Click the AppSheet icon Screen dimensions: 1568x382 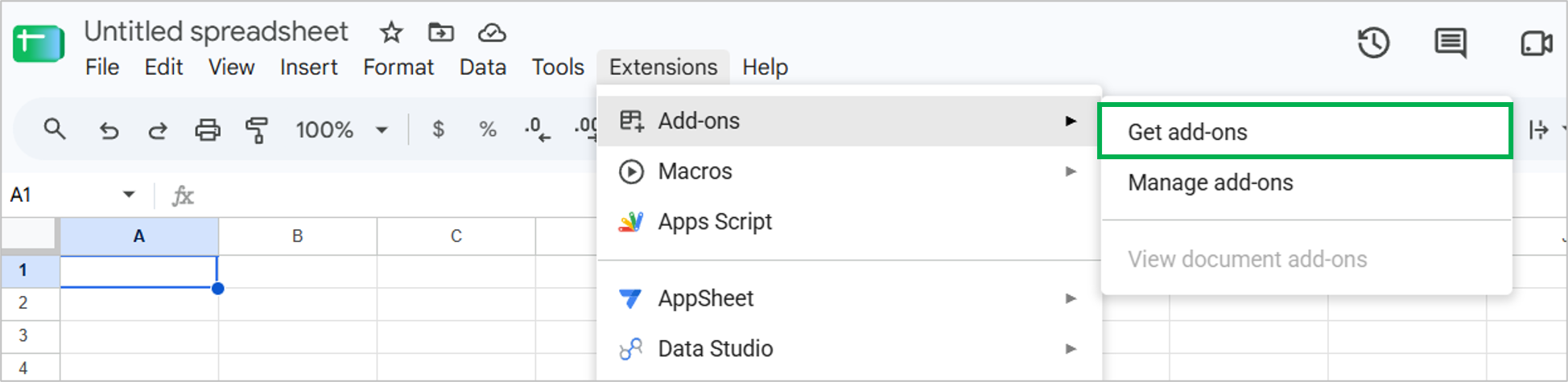click(631, 298)
